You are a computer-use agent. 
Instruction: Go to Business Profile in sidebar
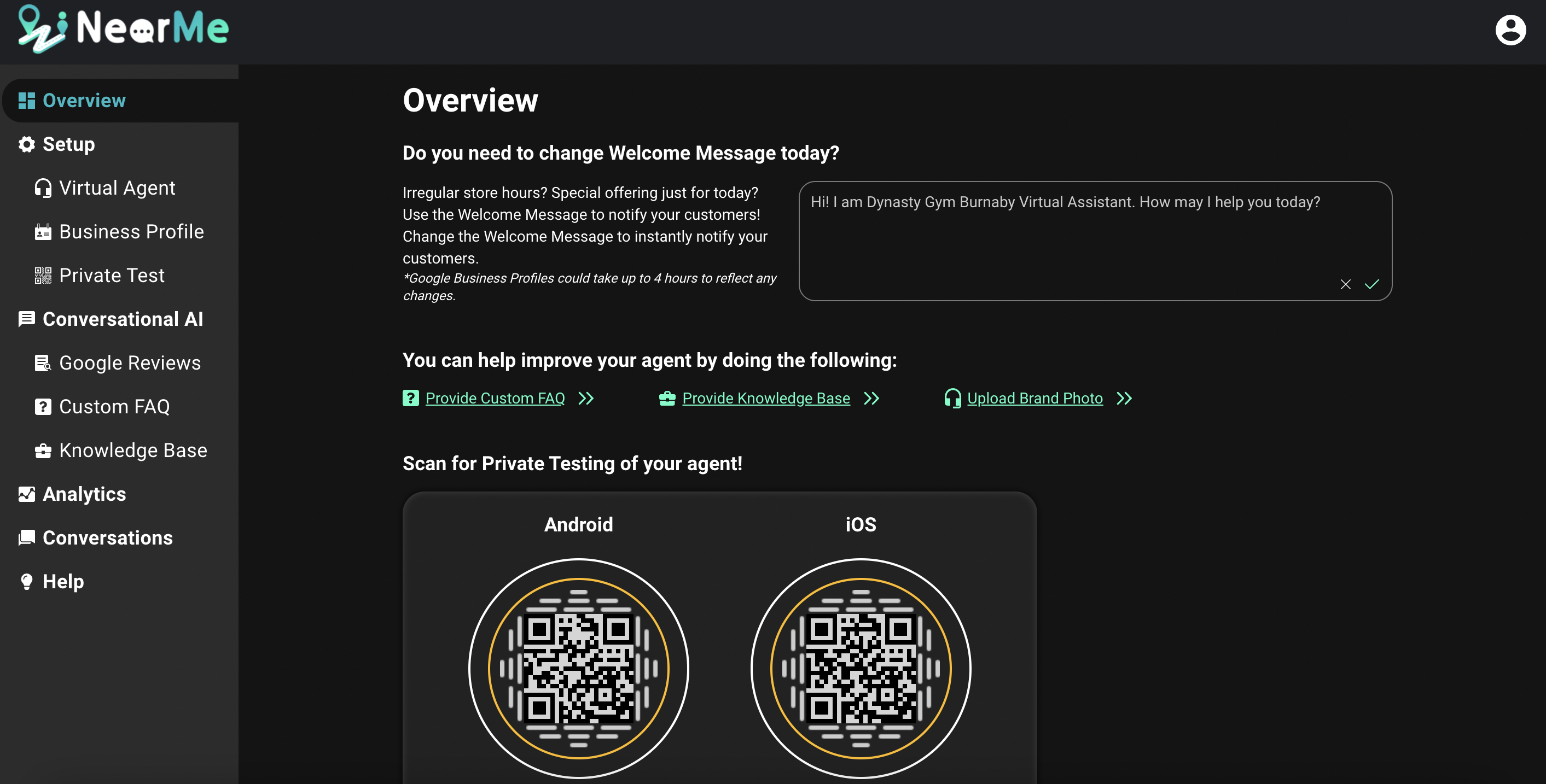[131, 232]
